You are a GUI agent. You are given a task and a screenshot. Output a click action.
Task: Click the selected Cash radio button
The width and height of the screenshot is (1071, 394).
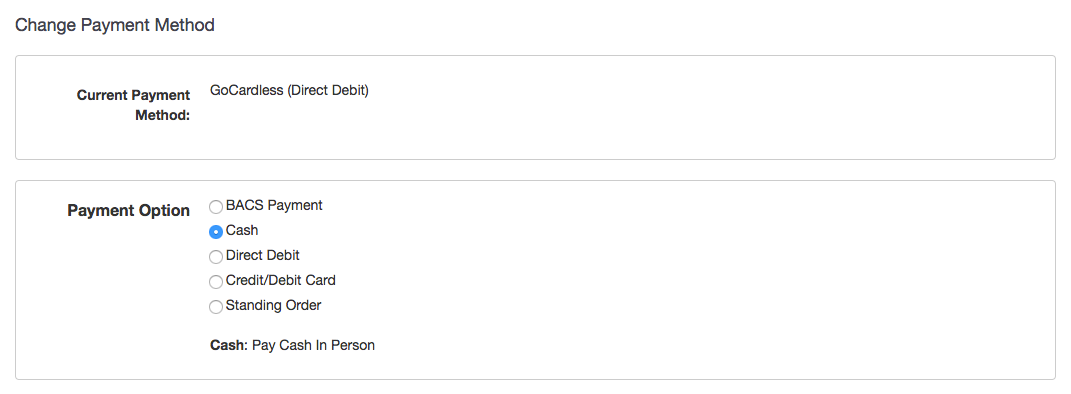(216, 232)
